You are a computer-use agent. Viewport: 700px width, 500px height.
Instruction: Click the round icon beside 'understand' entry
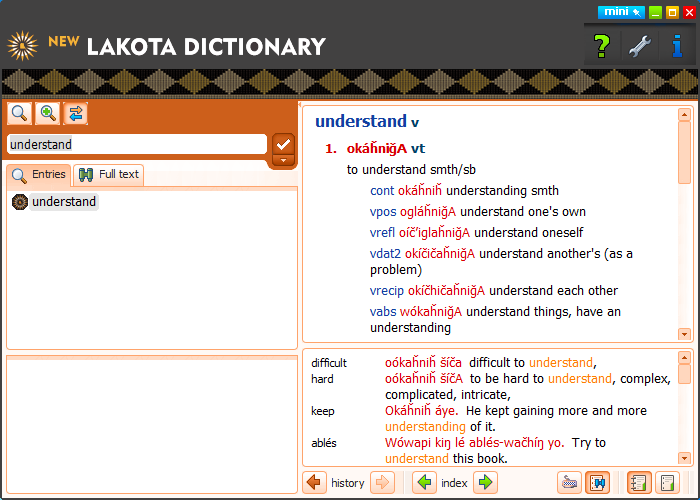(20, 202)
